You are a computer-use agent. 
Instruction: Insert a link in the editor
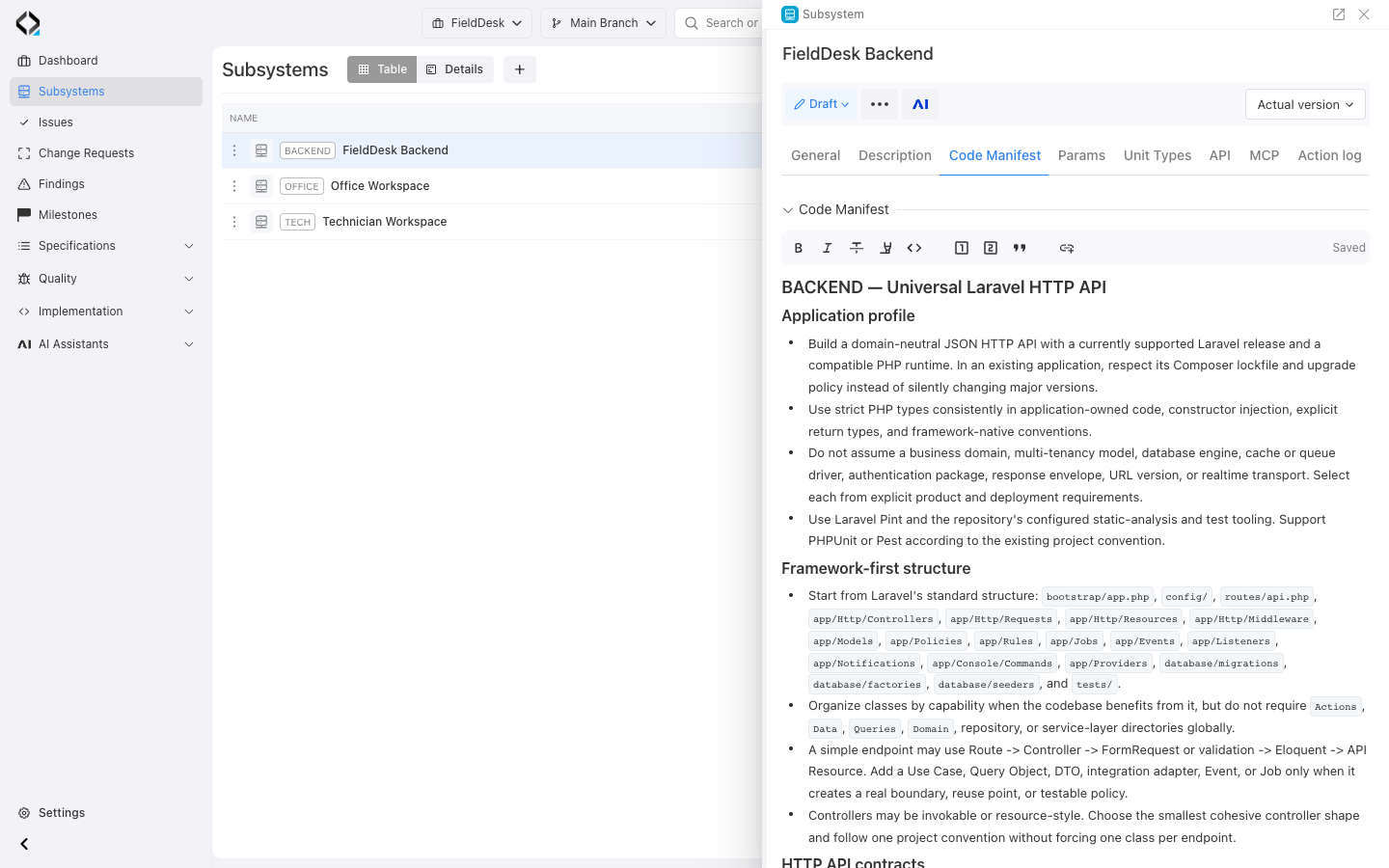click(x=1067, y=248)
